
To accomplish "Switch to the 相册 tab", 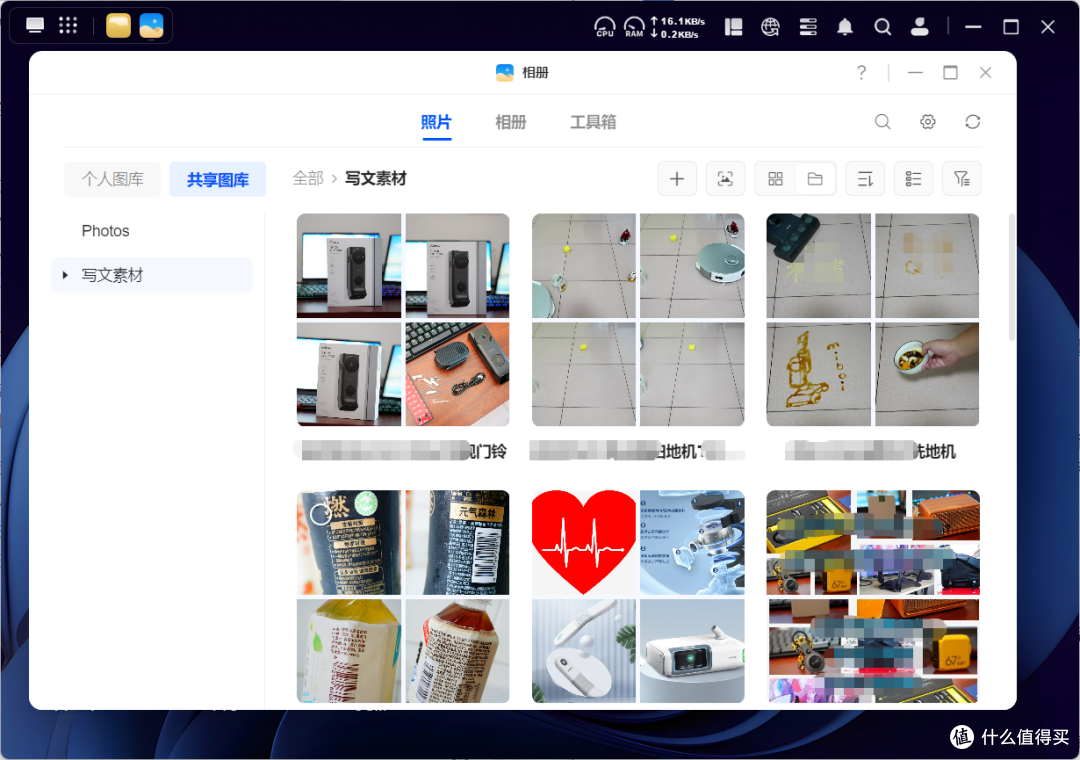I will click(x=510, y=123).
